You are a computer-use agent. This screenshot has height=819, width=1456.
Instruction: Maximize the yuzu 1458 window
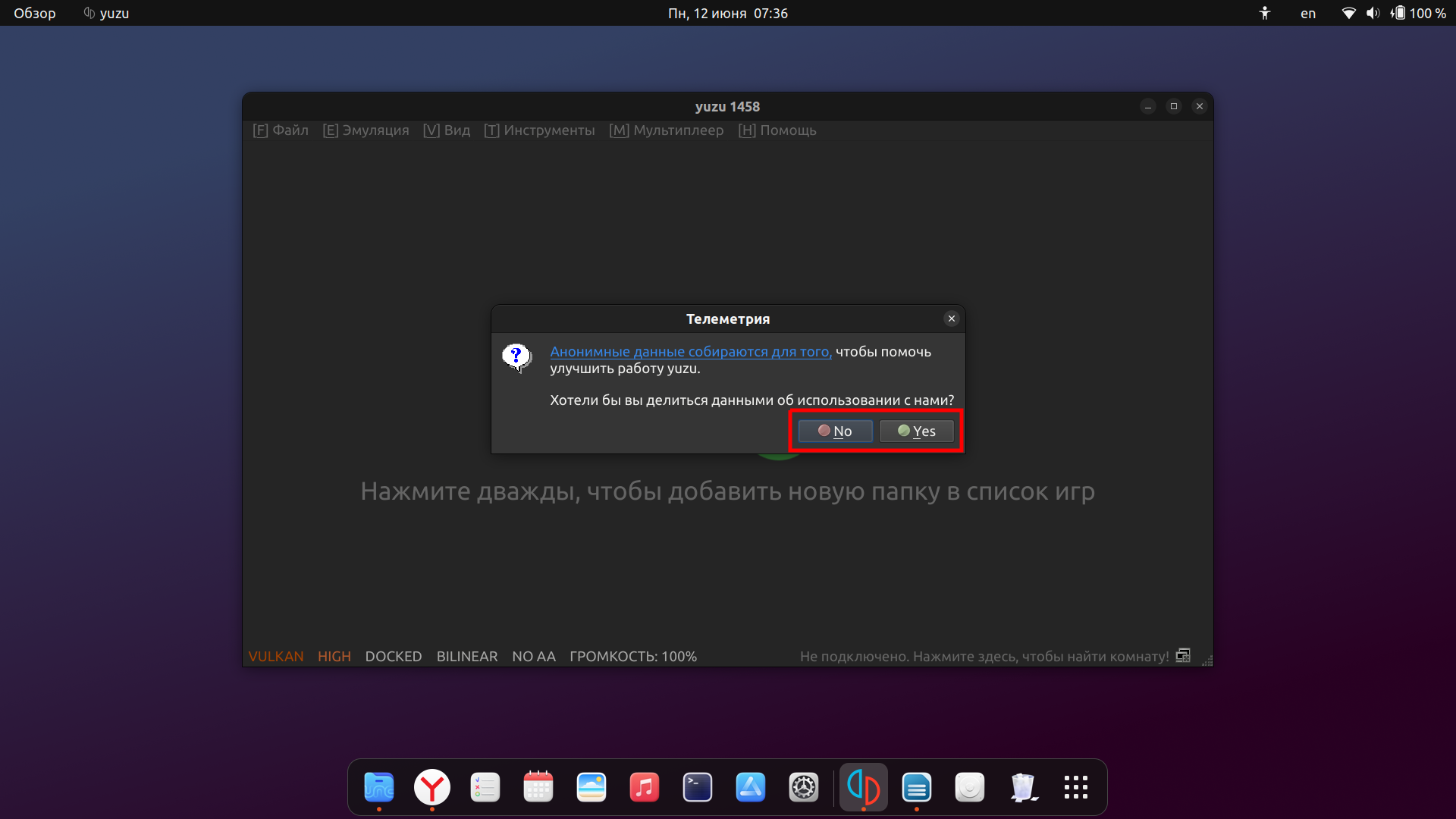pyautogui.click(x=1174, y=106)
